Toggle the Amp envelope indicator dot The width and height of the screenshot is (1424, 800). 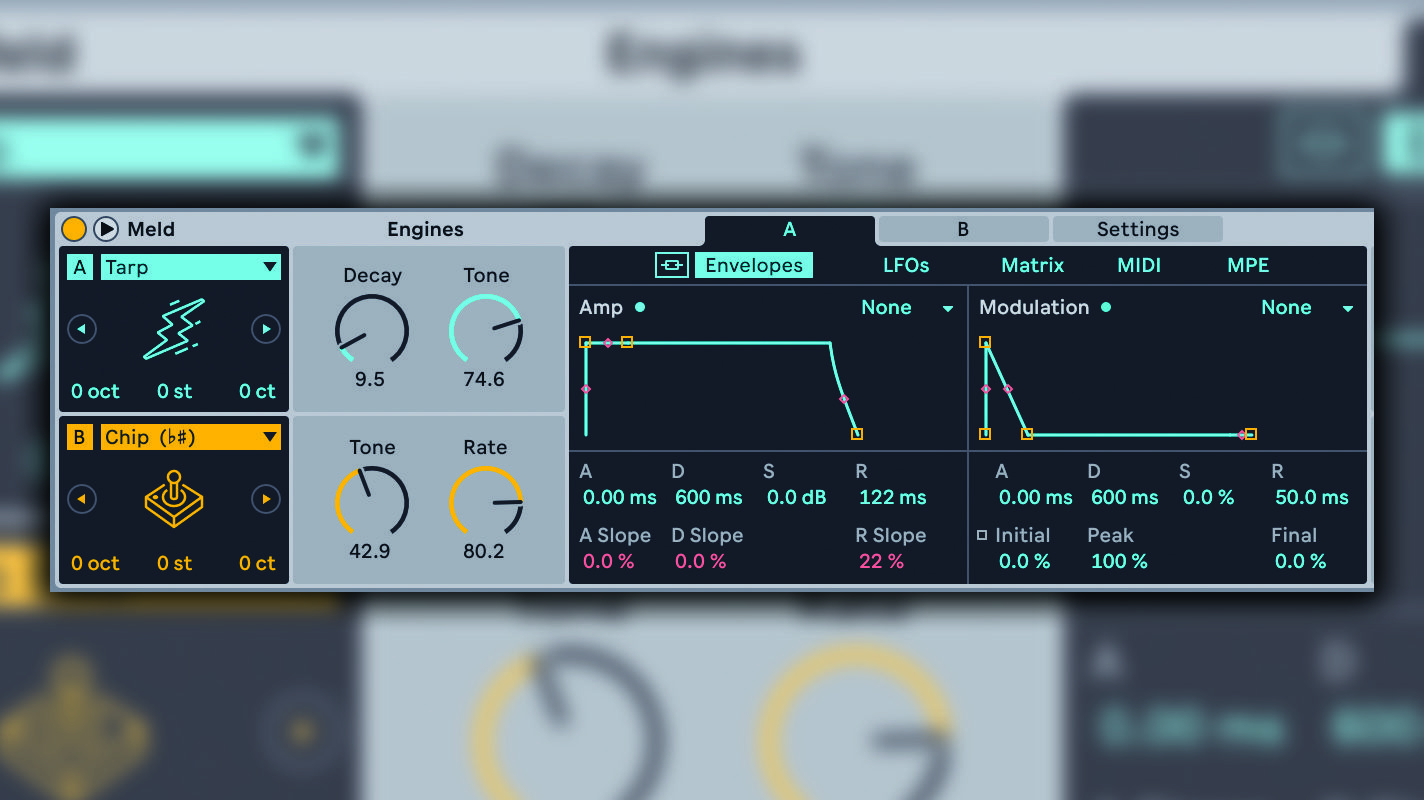click(640, 308)
